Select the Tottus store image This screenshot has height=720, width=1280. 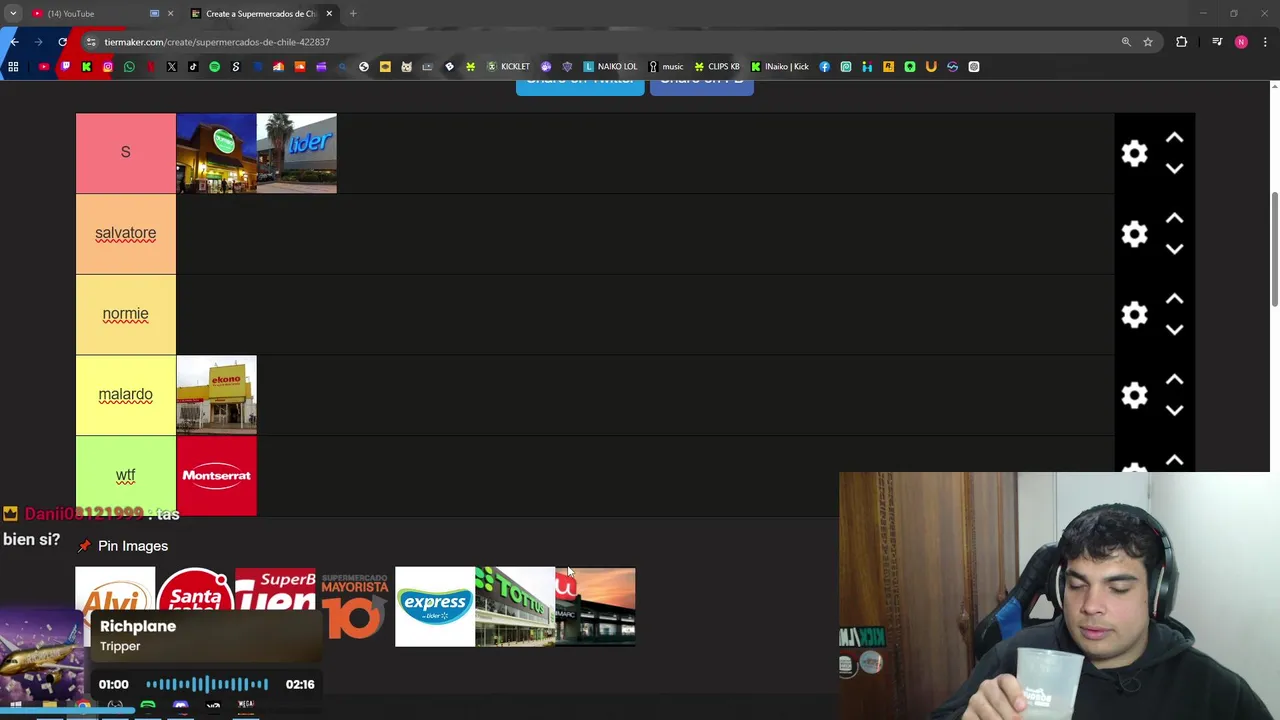coord(515,606)
